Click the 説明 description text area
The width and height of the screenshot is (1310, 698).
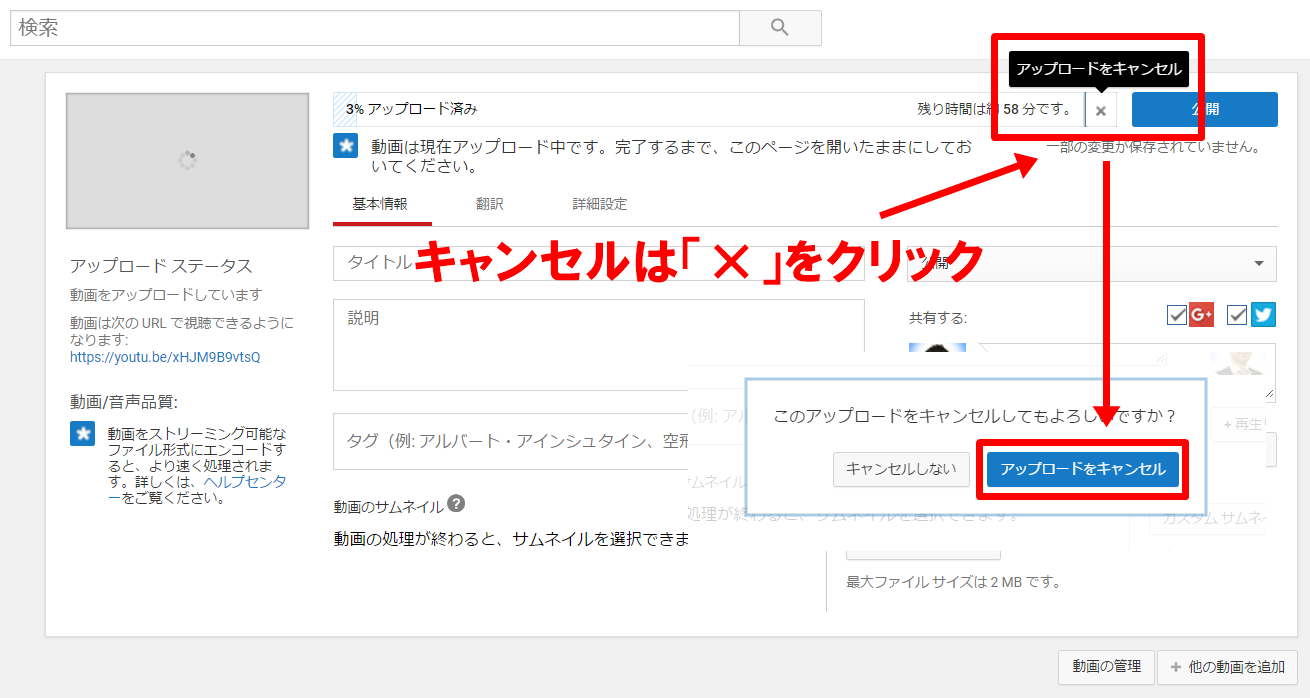pyautogui.click(x=598, y=345)
